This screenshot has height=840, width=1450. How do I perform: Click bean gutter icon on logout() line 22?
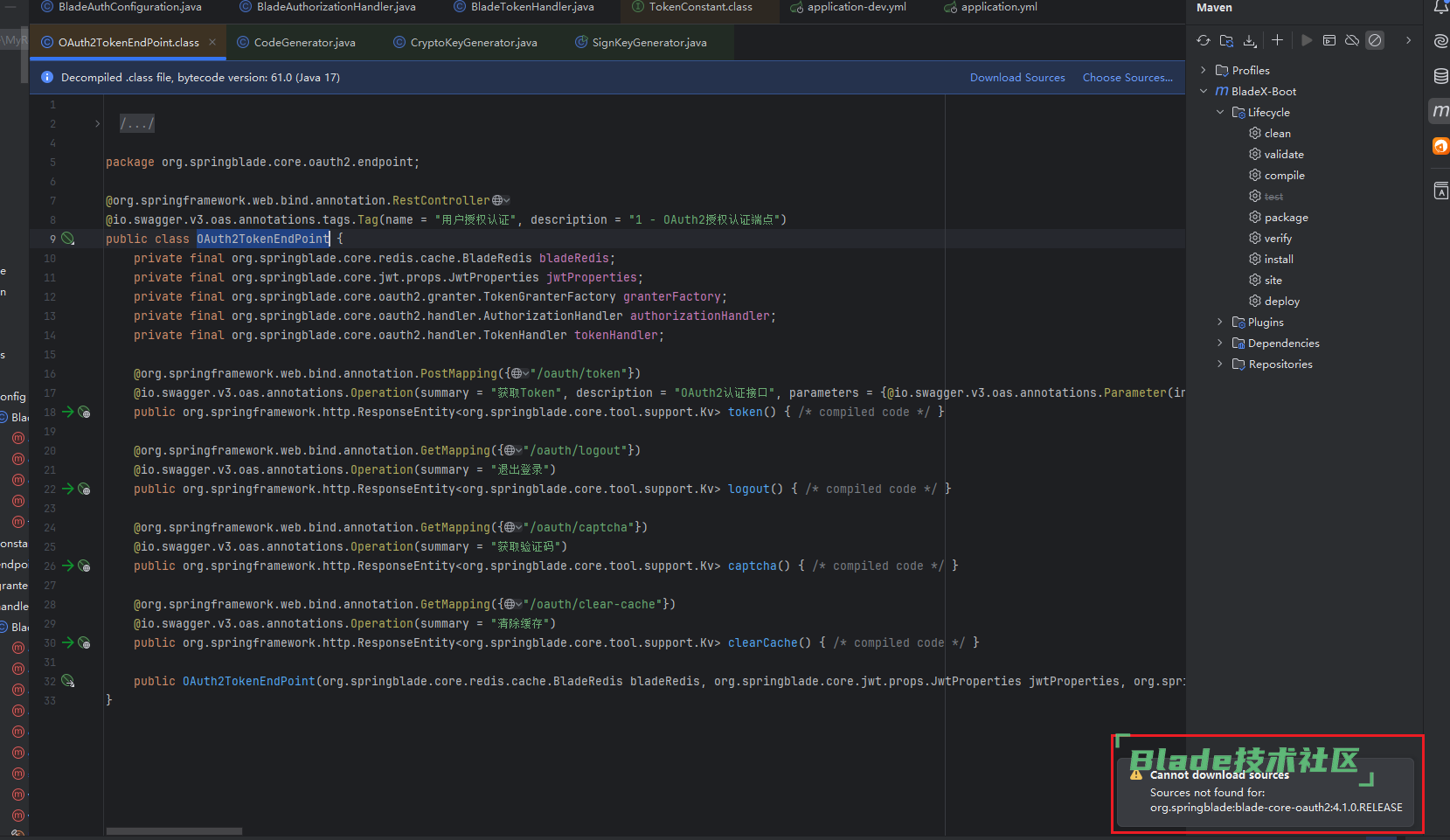[85, 489]
